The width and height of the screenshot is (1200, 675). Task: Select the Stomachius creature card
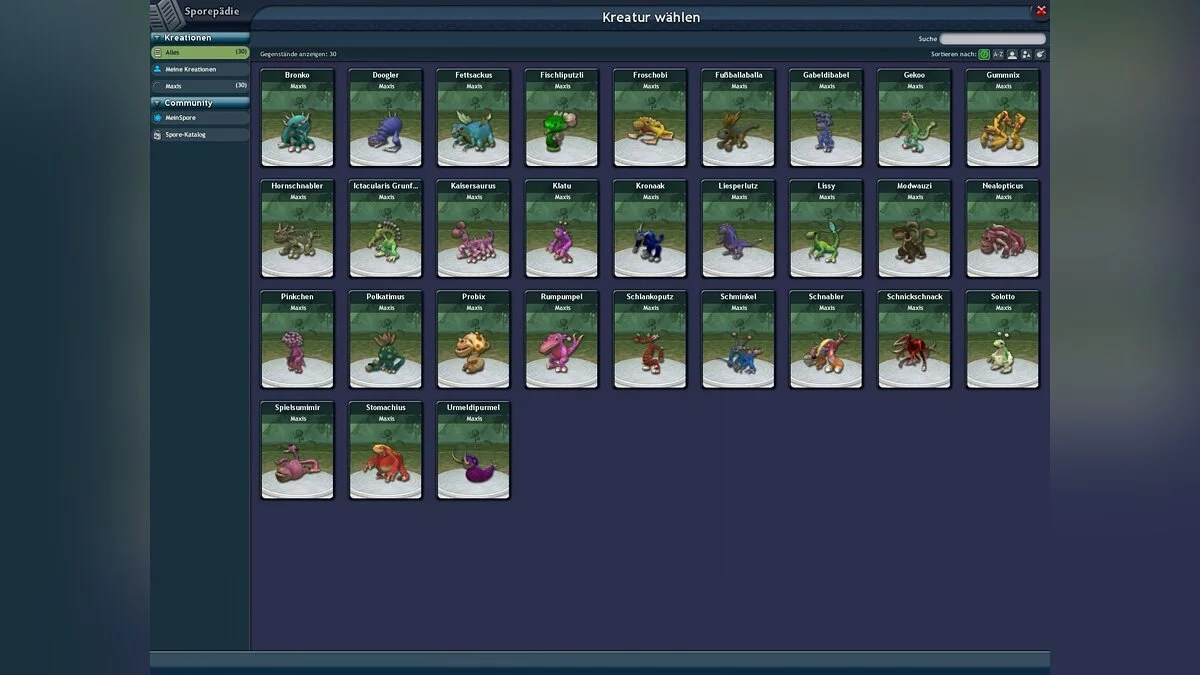coord(386,451)
